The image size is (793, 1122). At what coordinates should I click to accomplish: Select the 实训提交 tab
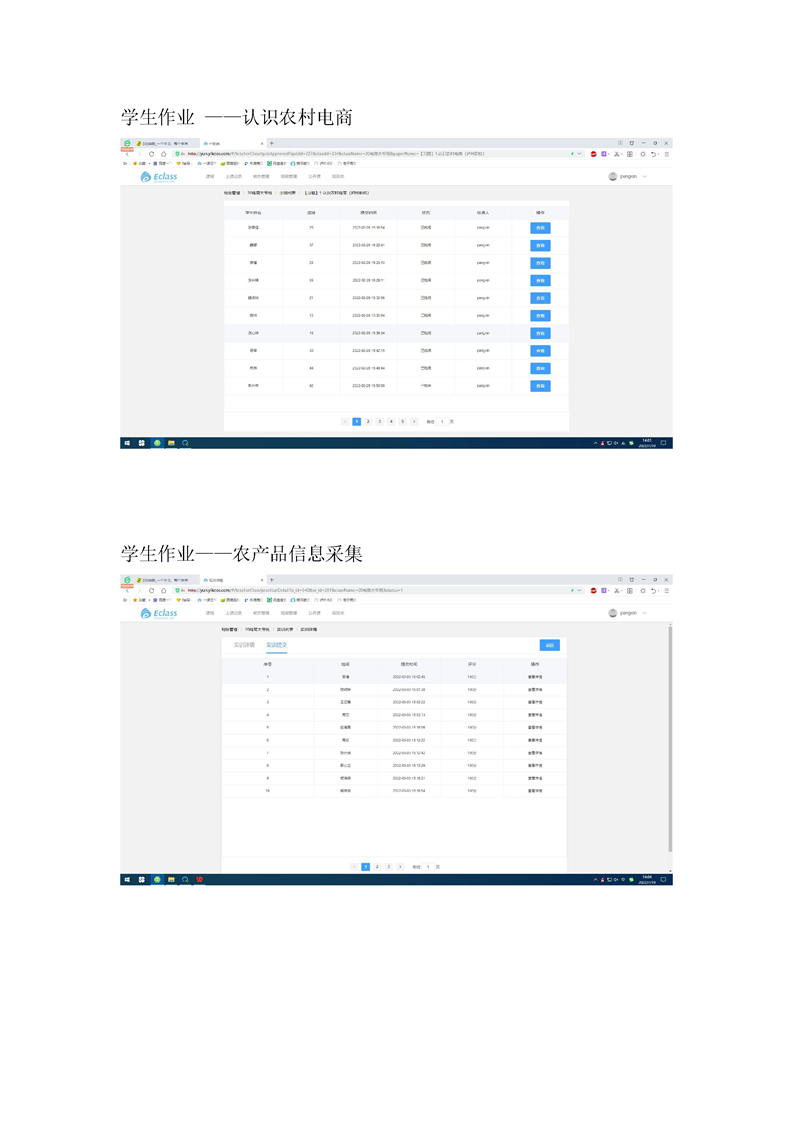276,645
